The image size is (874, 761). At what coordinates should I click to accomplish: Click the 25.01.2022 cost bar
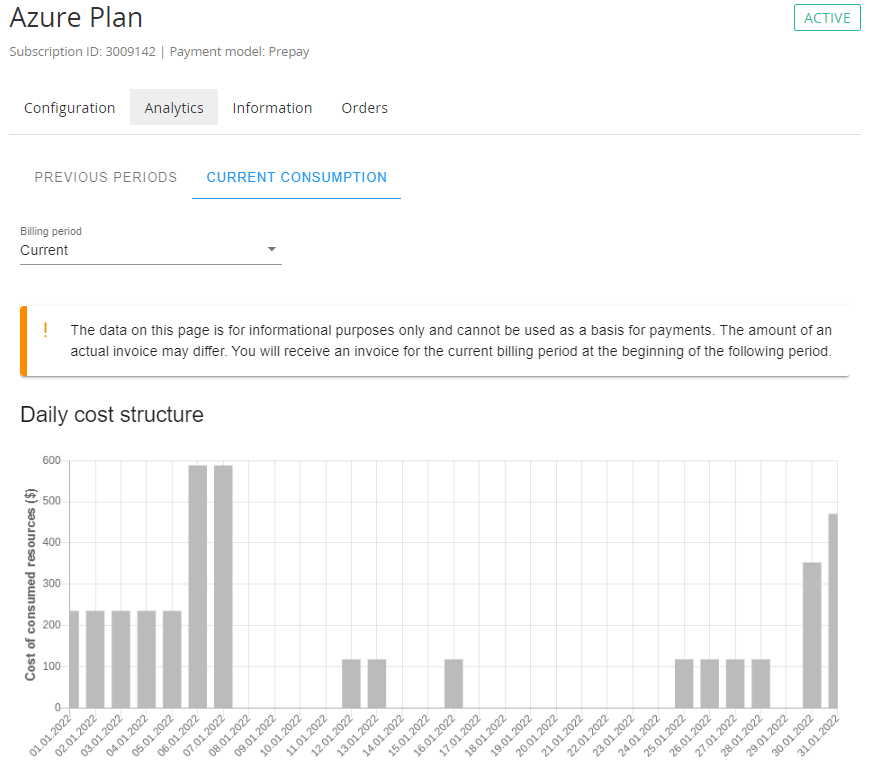(684, 683)
